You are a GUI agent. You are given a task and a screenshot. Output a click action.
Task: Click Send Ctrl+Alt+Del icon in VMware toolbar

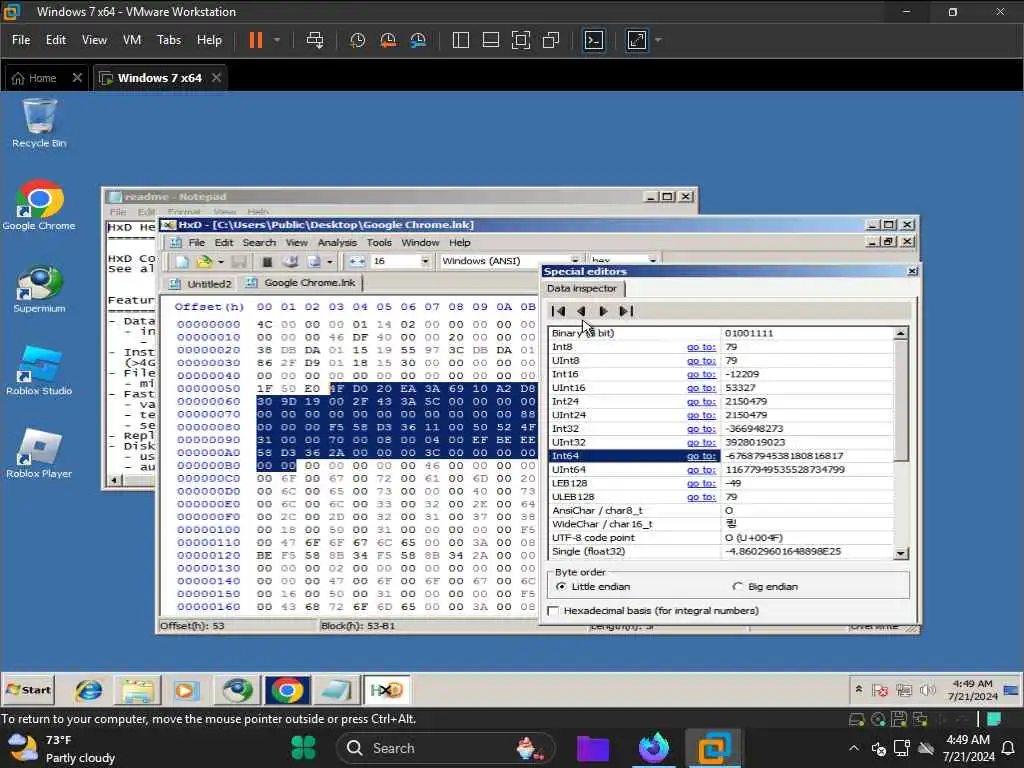315,40
